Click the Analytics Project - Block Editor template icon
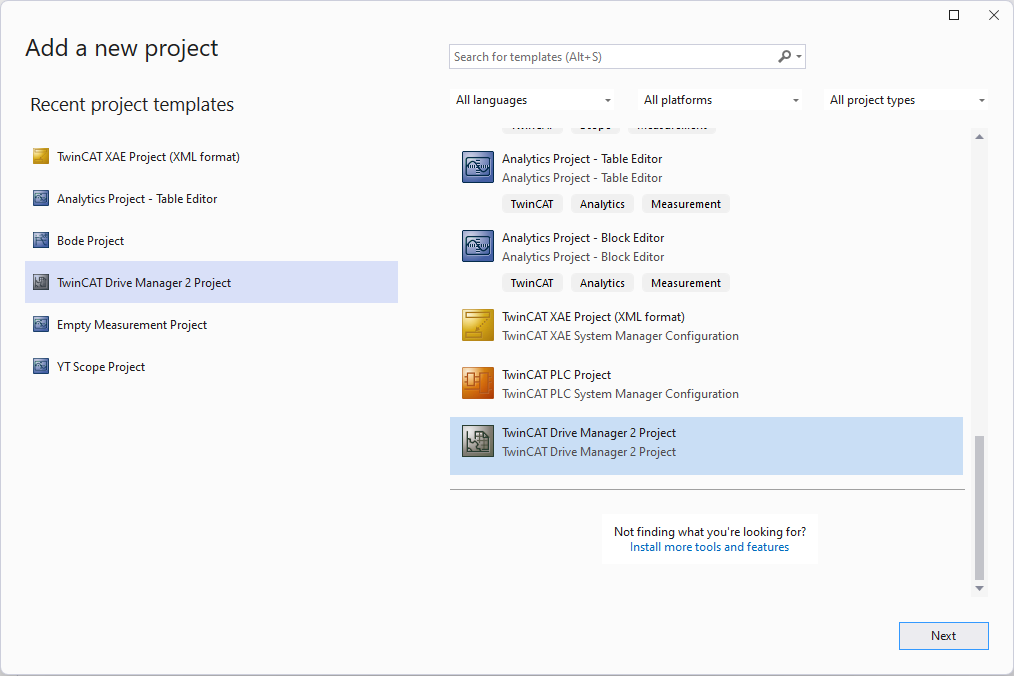 [x=478, y=246]
